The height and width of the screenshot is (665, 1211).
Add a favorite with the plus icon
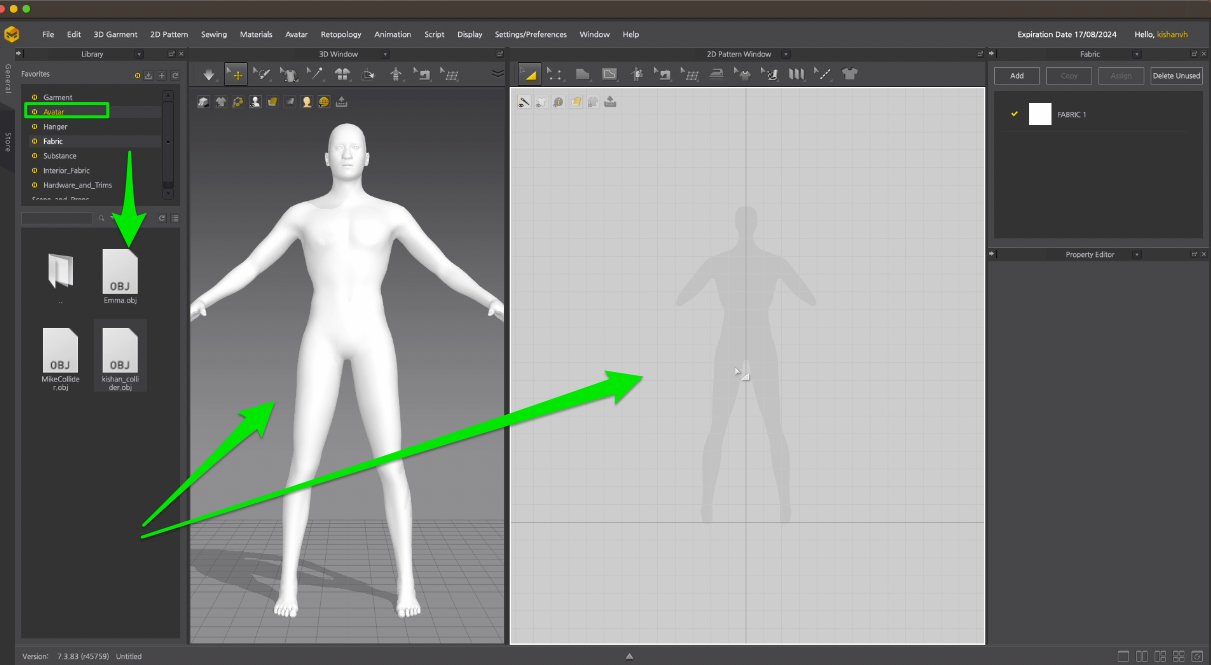tap(162, 75)
